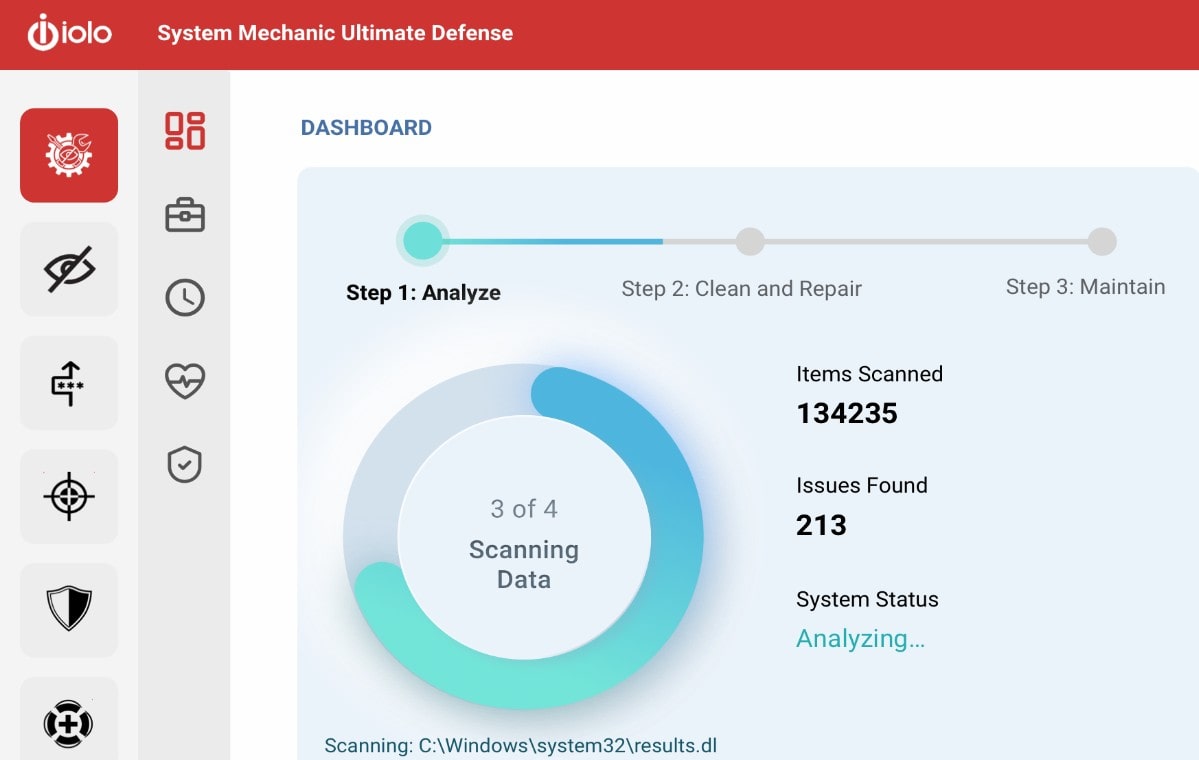Click the 'System Status' label
Screen dimensions: 1199x760
pyautogui.click(x=867, y=599)
